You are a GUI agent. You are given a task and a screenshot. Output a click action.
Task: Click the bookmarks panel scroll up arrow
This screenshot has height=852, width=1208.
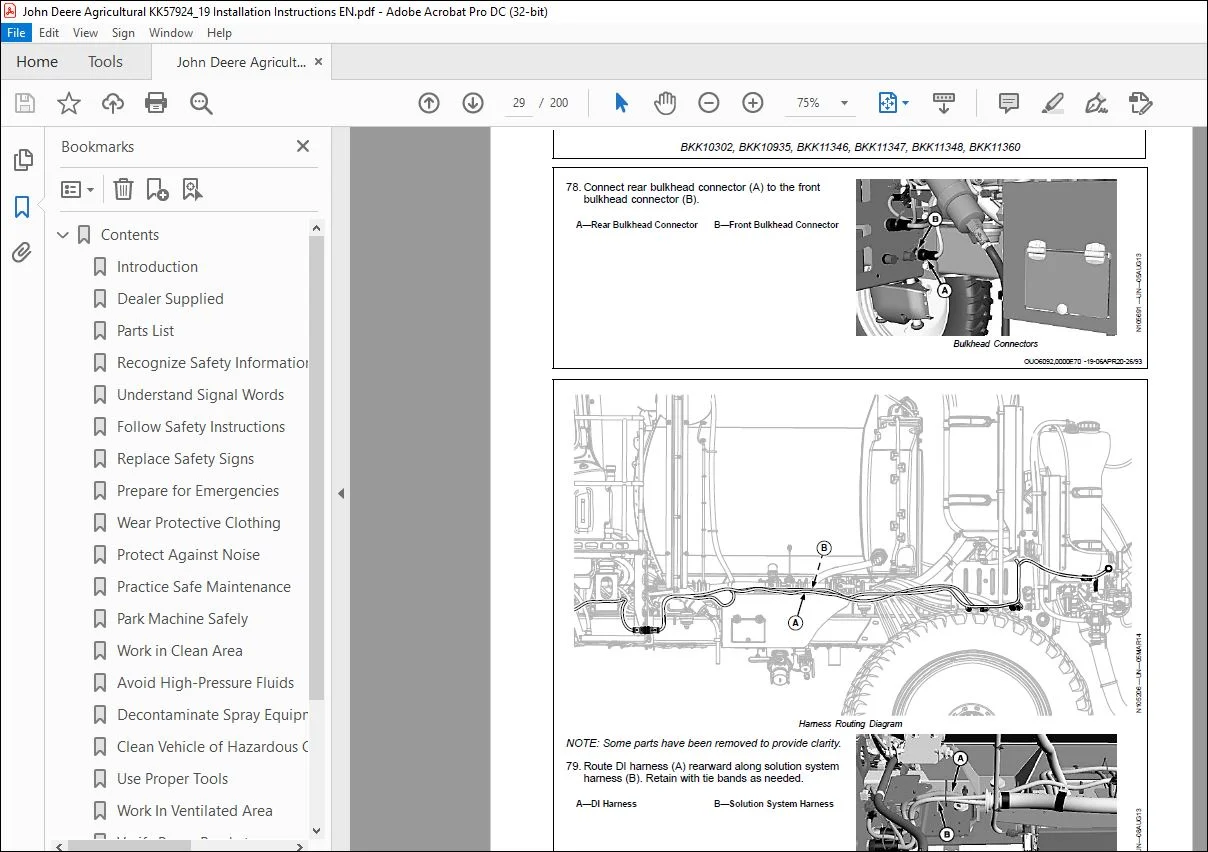click(317, 228)
